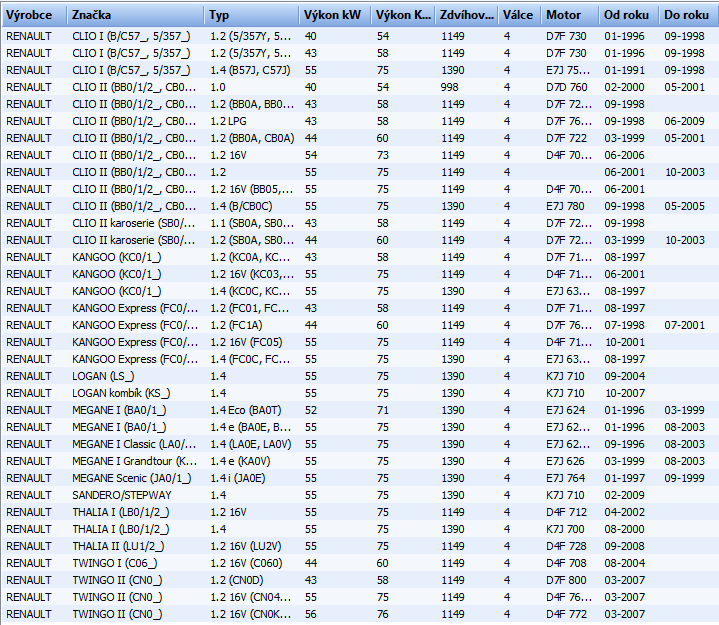Click the Typ column header

251,15
